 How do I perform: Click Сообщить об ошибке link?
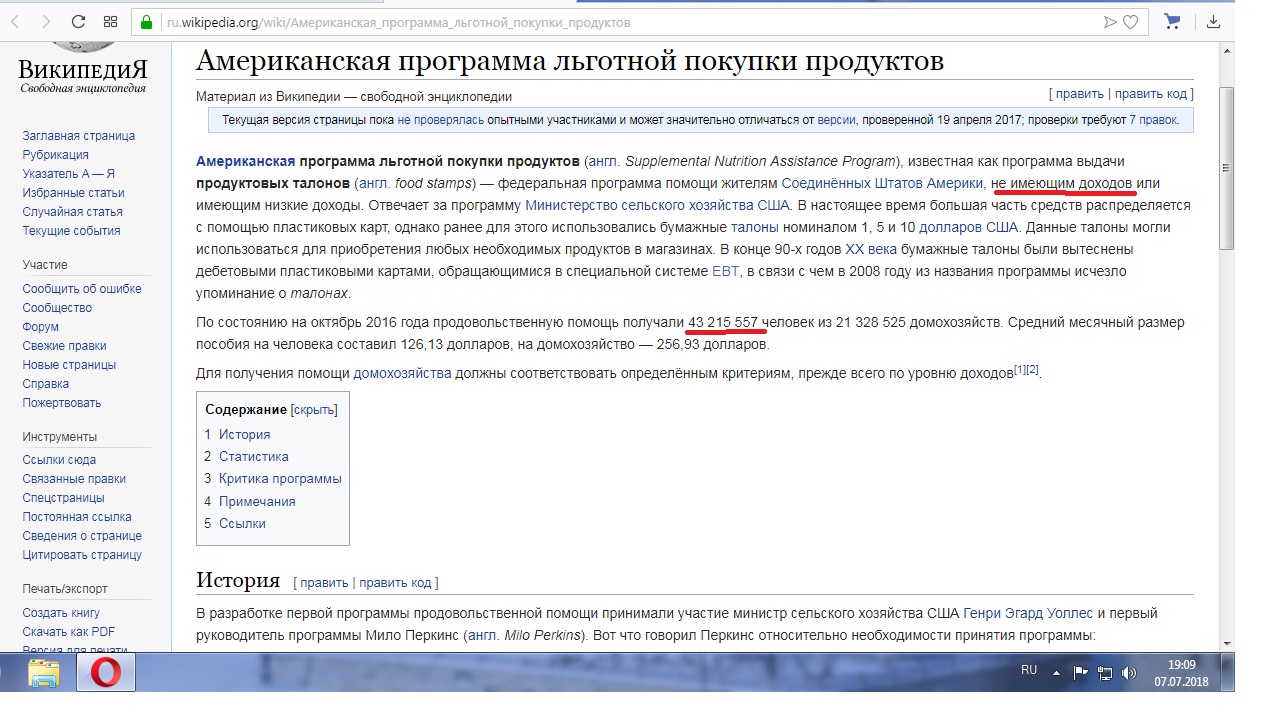(x=82, y=289)
